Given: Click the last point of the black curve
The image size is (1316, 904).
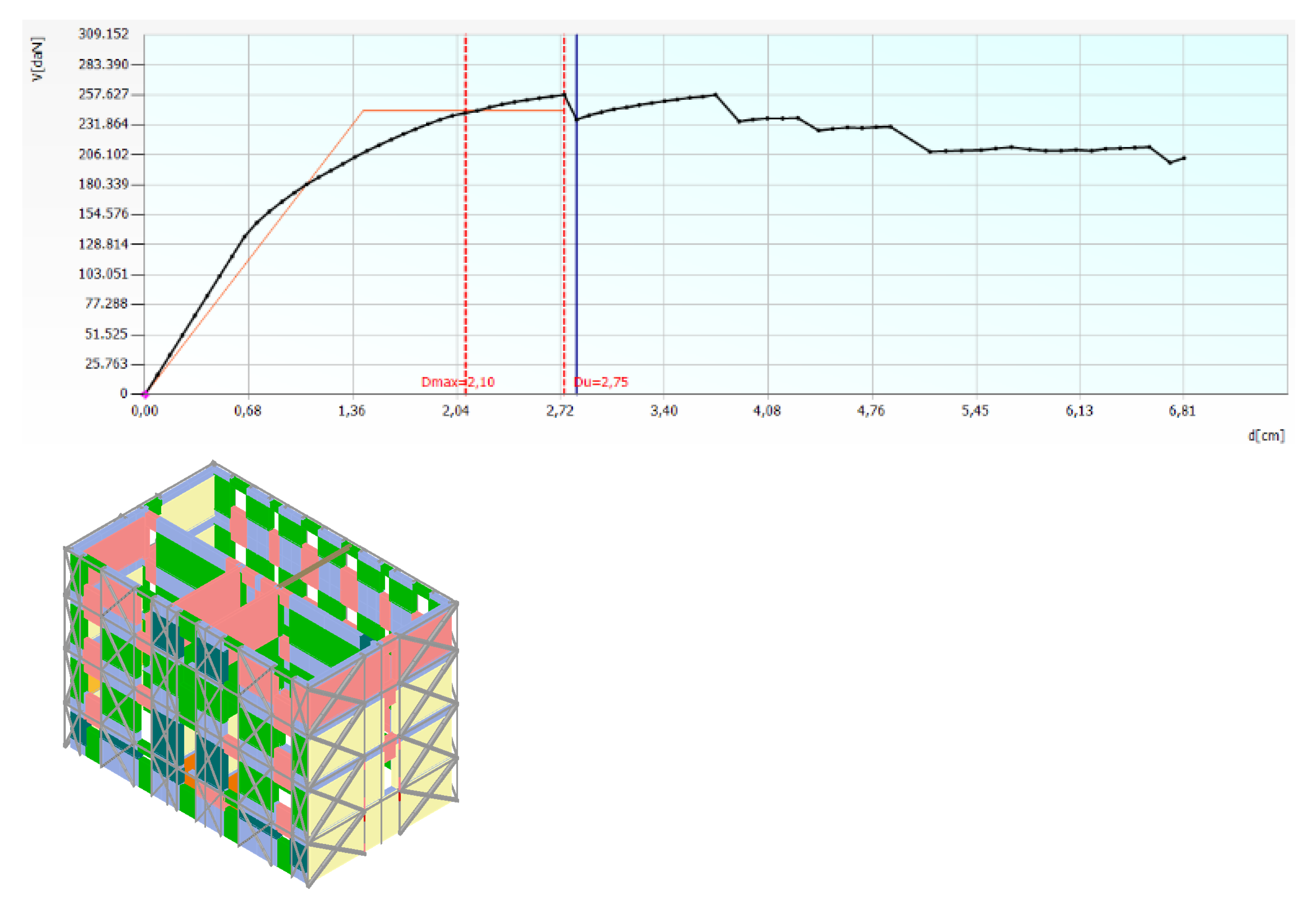Looking at the screenshot, I should point(1184,158).
